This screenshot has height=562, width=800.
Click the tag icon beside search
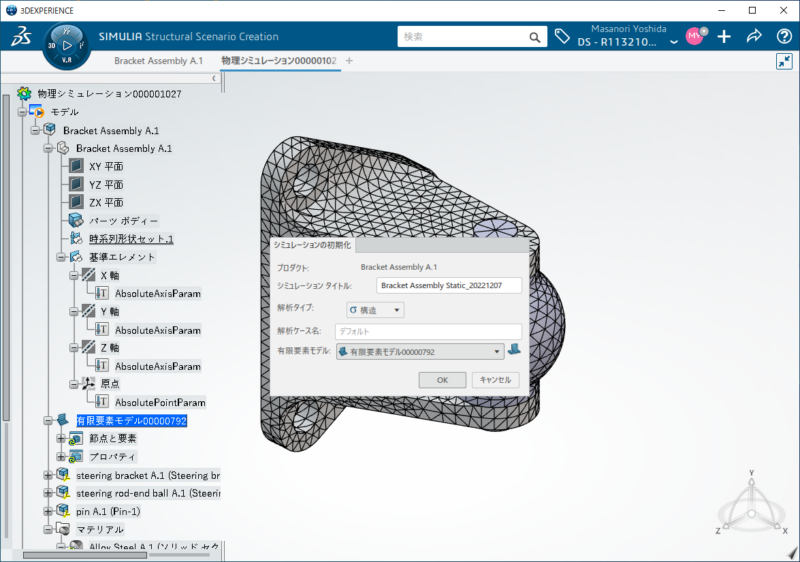point(563,37)
